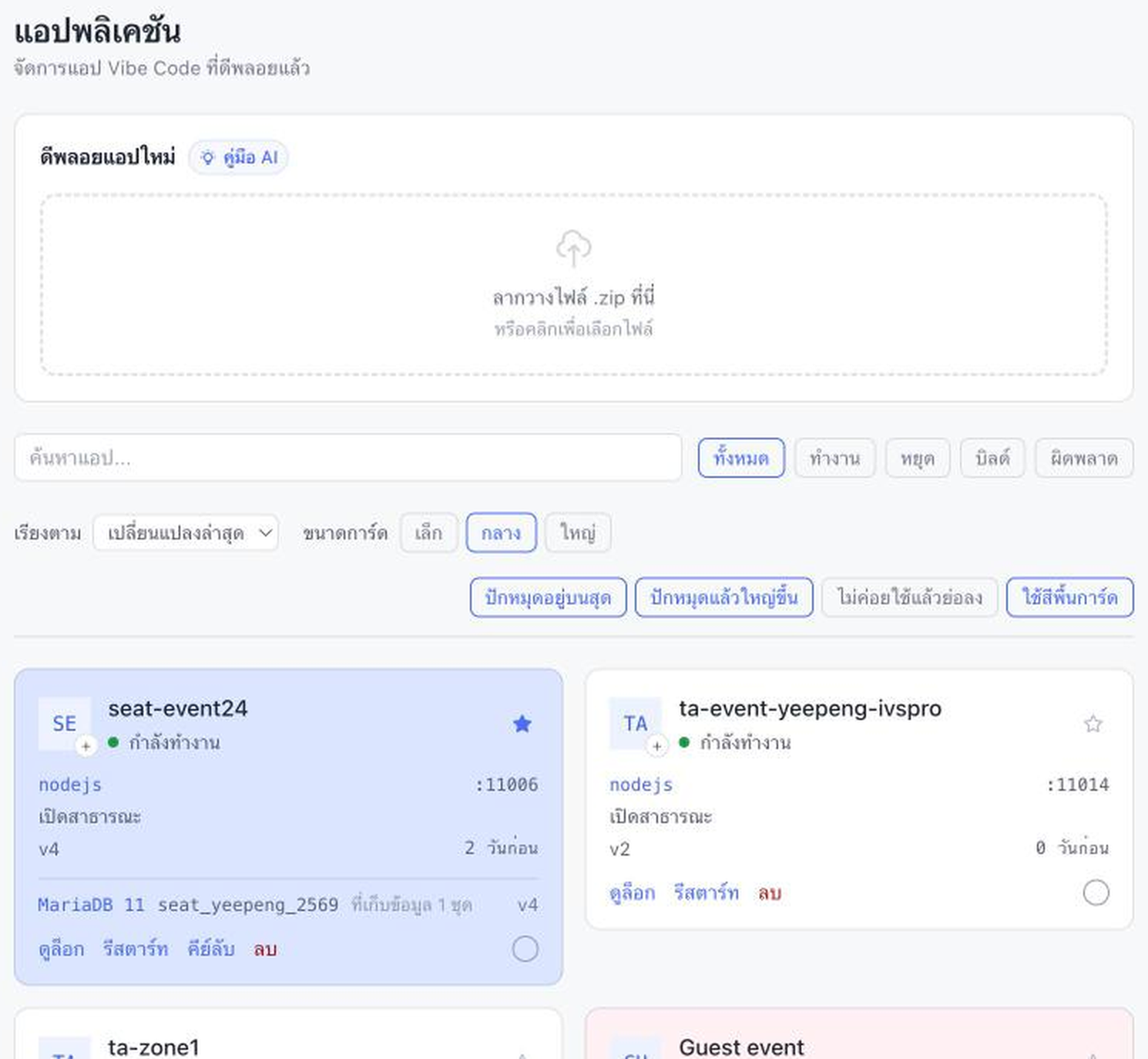Click port :11006 on seat-event24 card
Viewport: 1148px width, 1059px height.
tap(506, 785)
